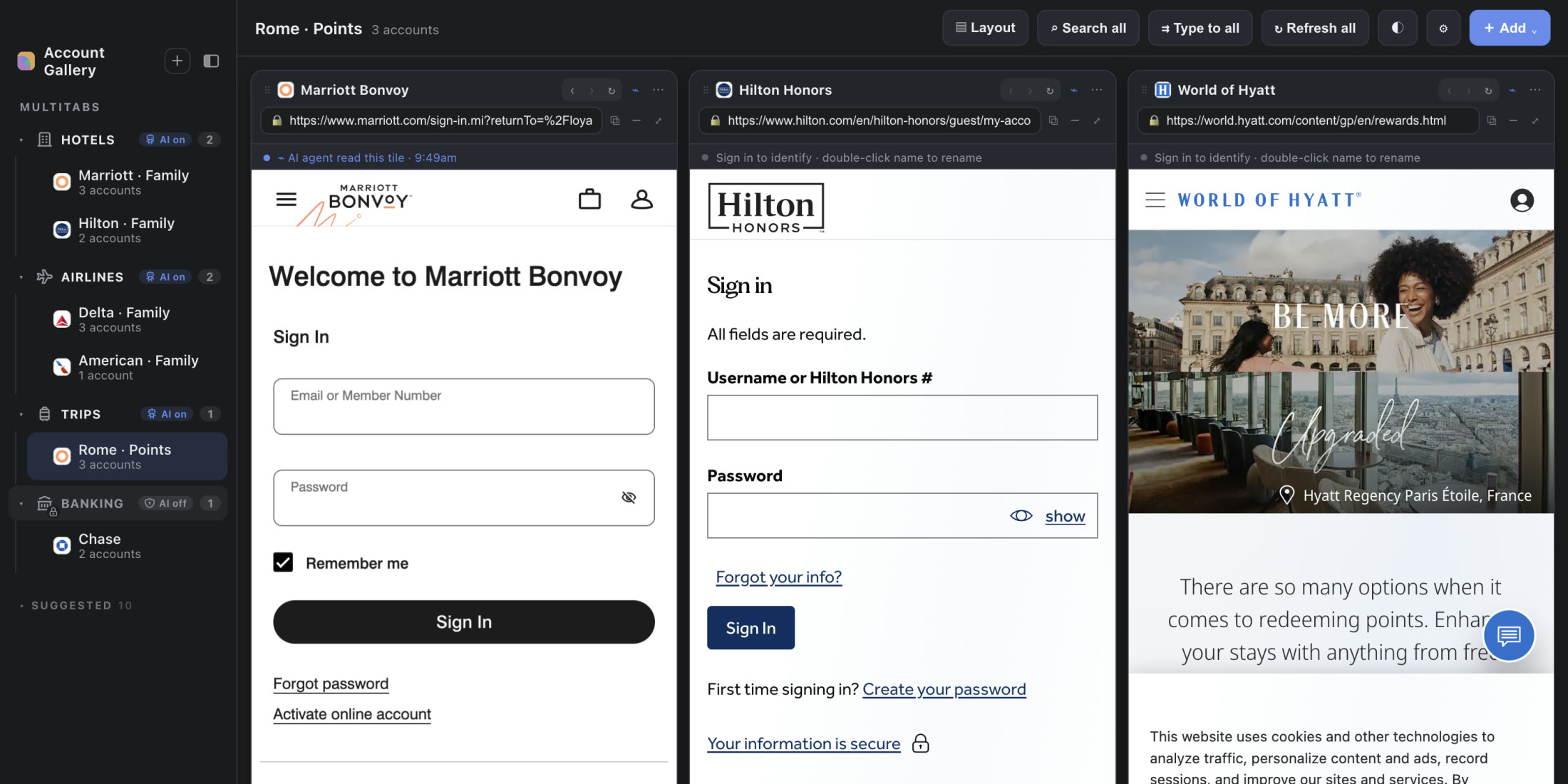Select Delta · Family multitab
The width and height of the screenshot is (1568, 784).
(127, 319)
